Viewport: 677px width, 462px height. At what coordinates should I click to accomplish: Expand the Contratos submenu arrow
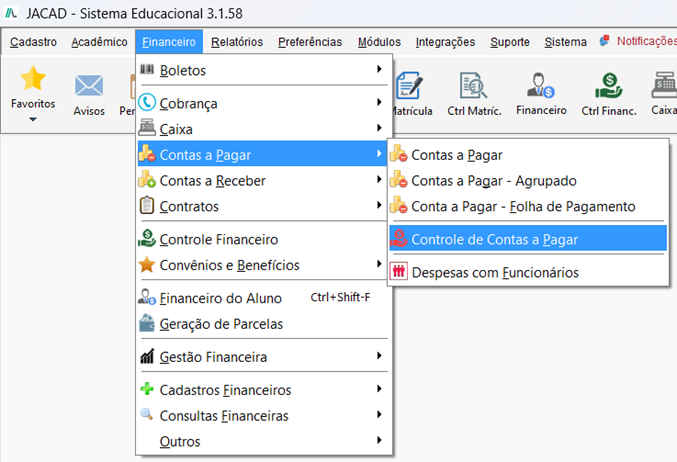coord(379,205)
